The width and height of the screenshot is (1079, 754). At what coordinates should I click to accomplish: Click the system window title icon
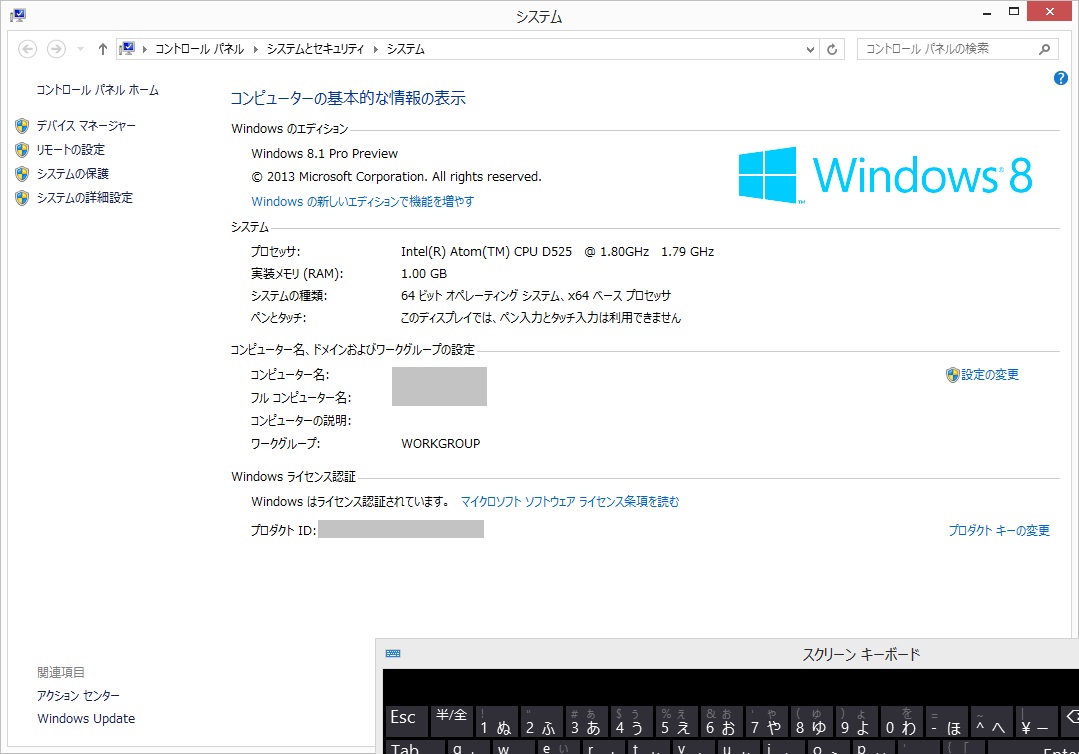[18, 15]
